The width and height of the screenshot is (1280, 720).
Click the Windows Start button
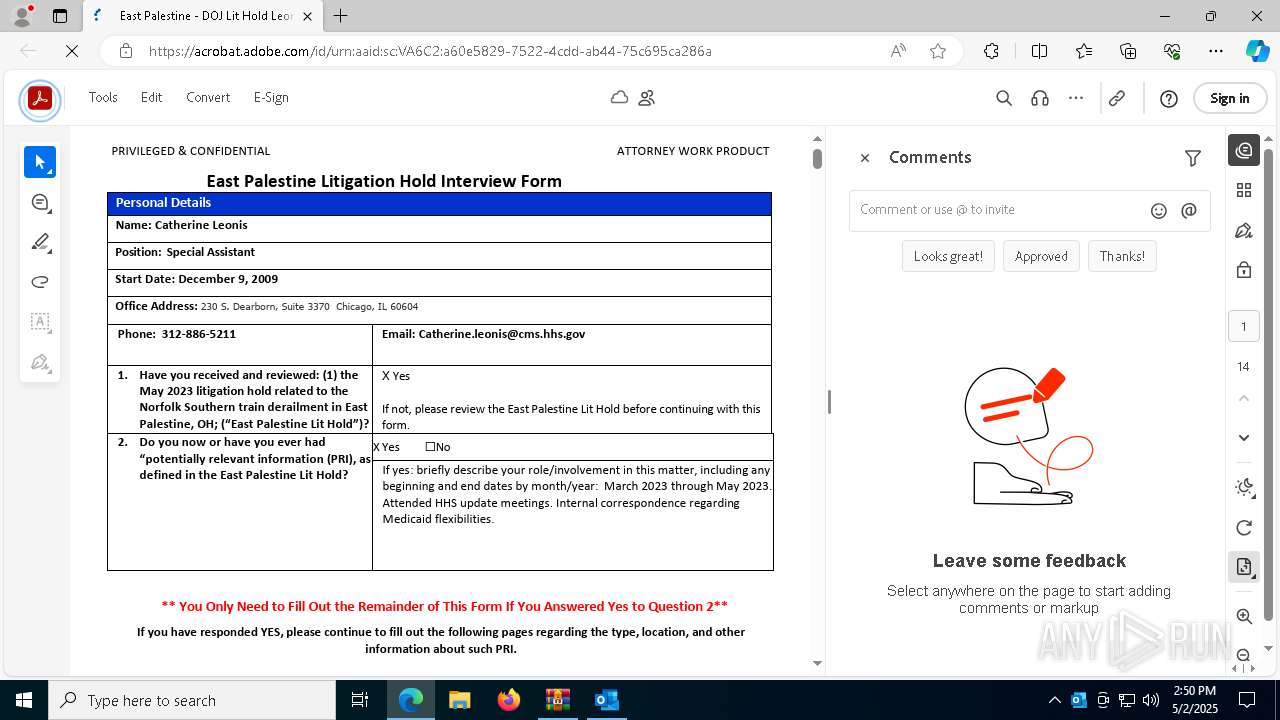24,700
